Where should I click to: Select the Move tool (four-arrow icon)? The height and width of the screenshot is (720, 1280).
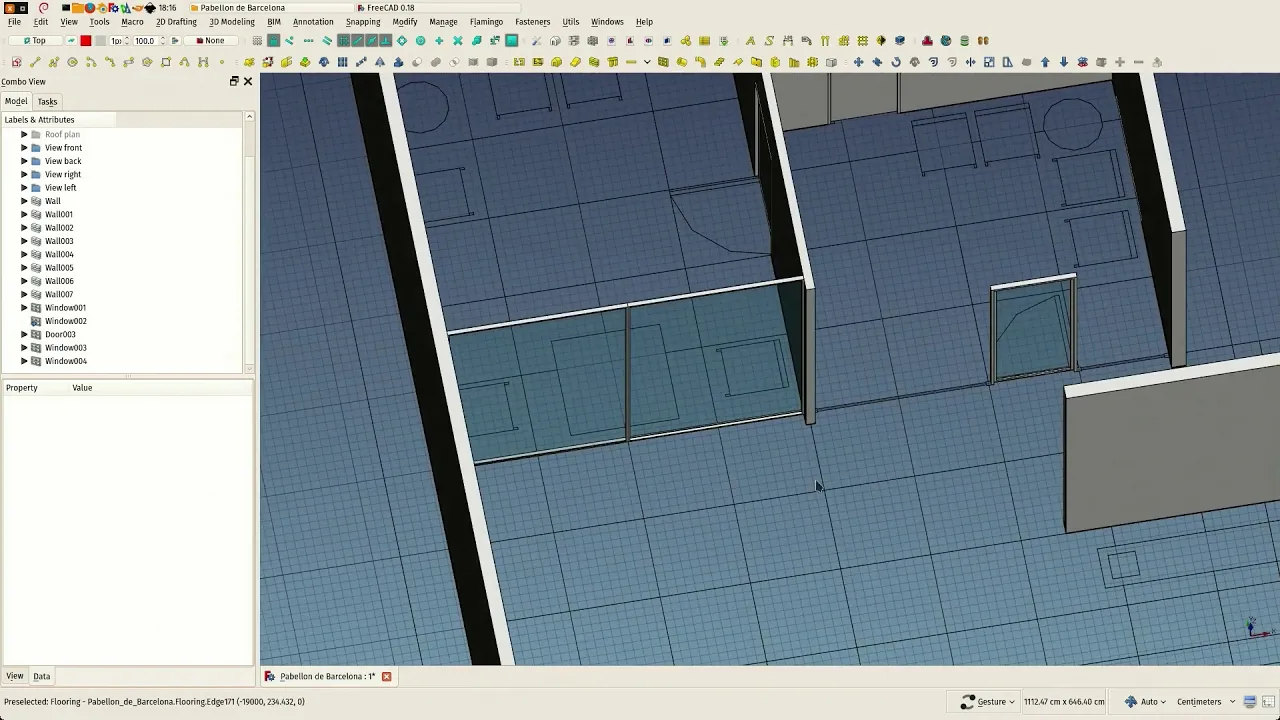click(858, 62)
